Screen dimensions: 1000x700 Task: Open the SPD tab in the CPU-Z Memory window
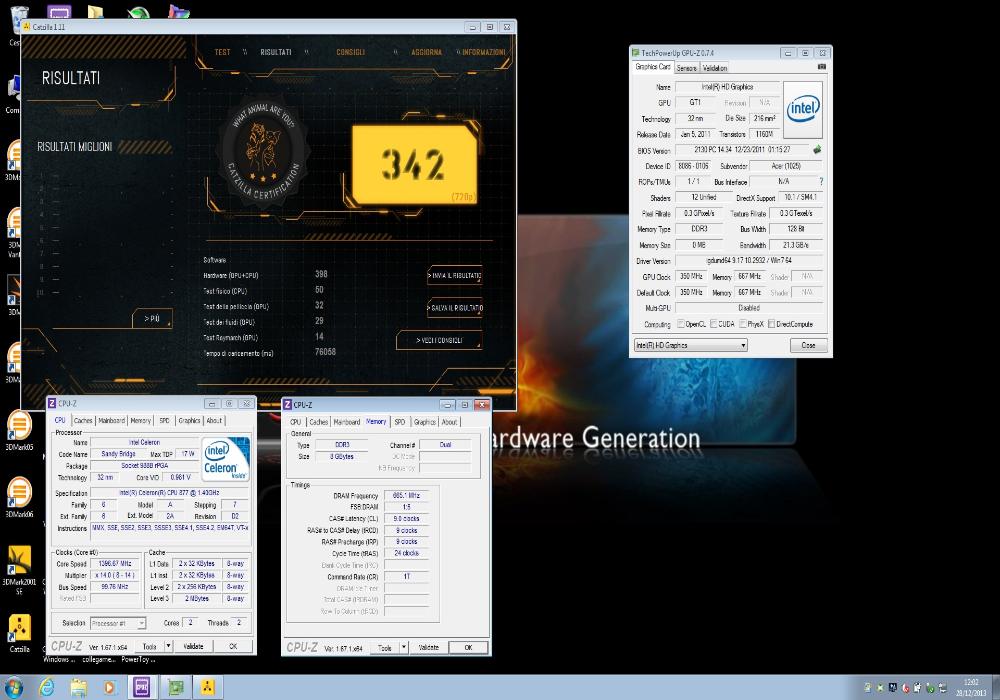(x=400, y=422)
